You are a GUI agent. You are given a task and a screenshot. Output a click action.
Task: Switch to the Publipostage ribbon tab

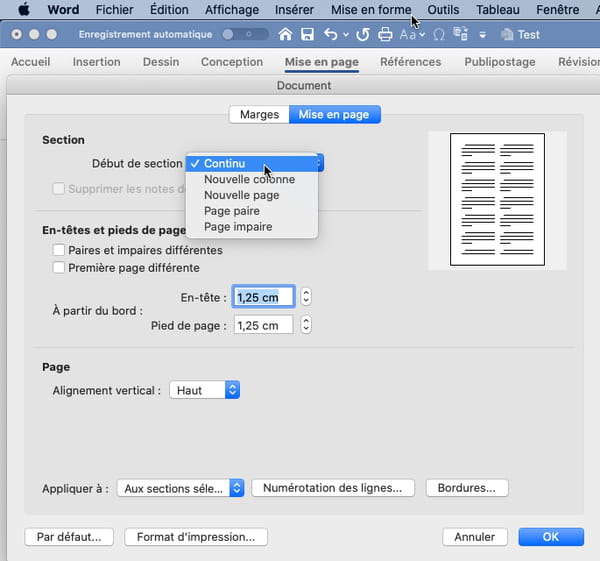pos(500,62)
